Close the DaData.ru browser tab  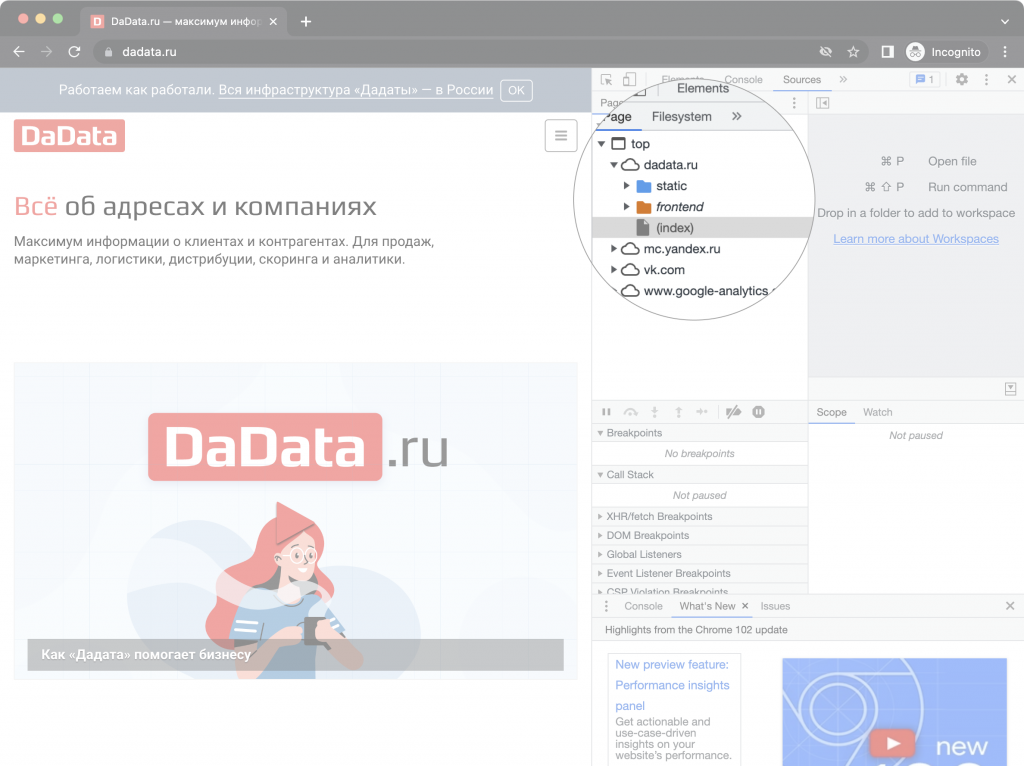click(x=273, y=22)
